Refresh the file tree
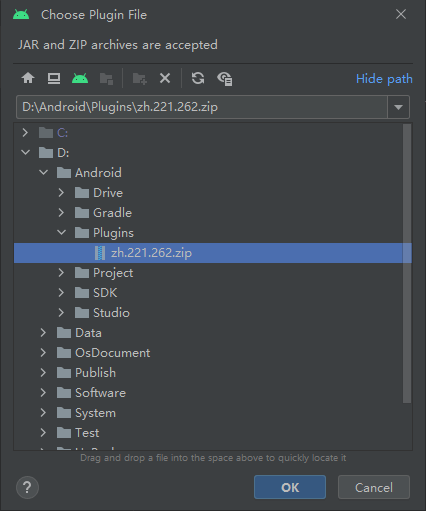Screen dimensions: 426x511 198,79
